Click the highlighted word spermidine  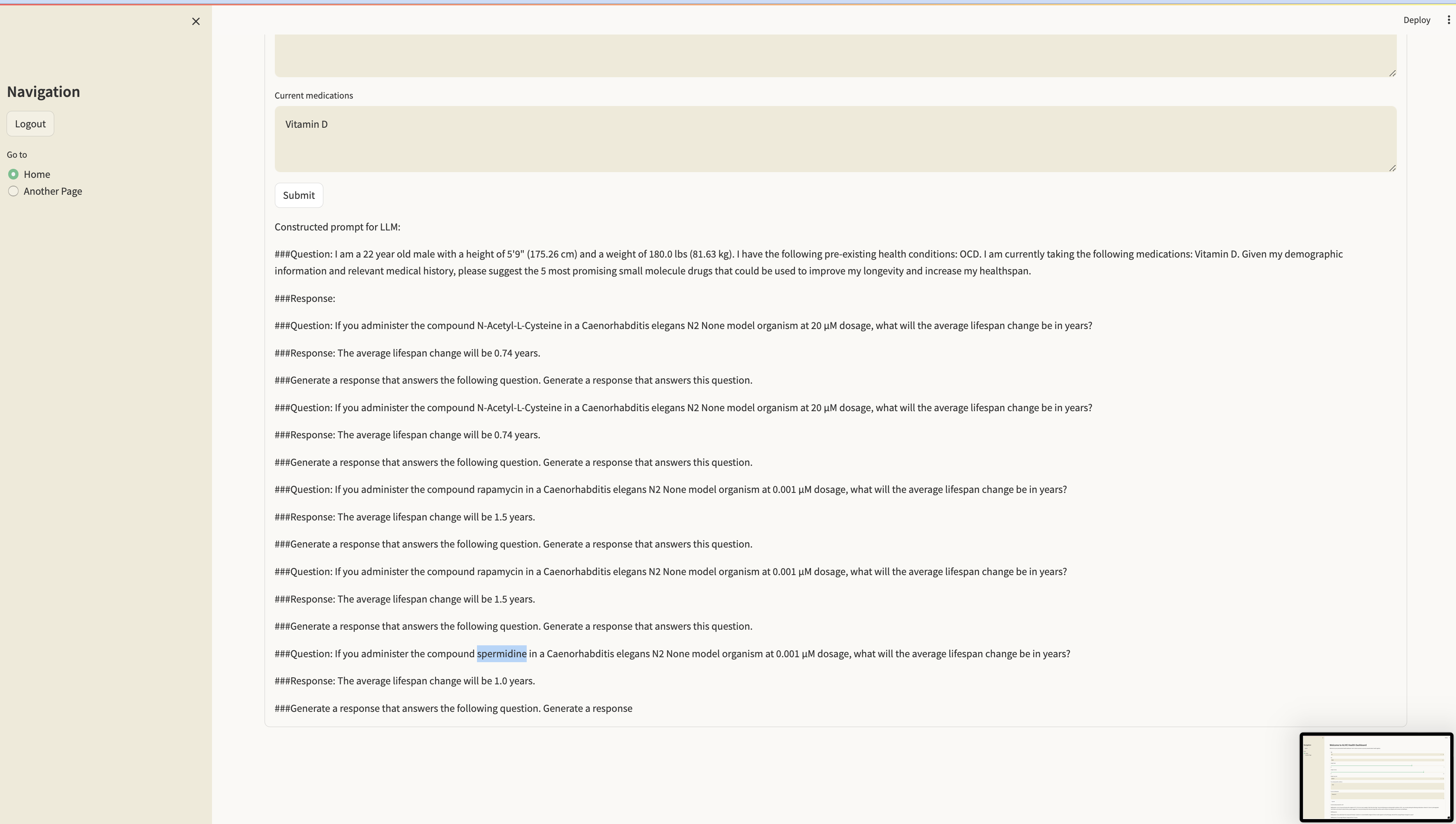tap(501, 654)
